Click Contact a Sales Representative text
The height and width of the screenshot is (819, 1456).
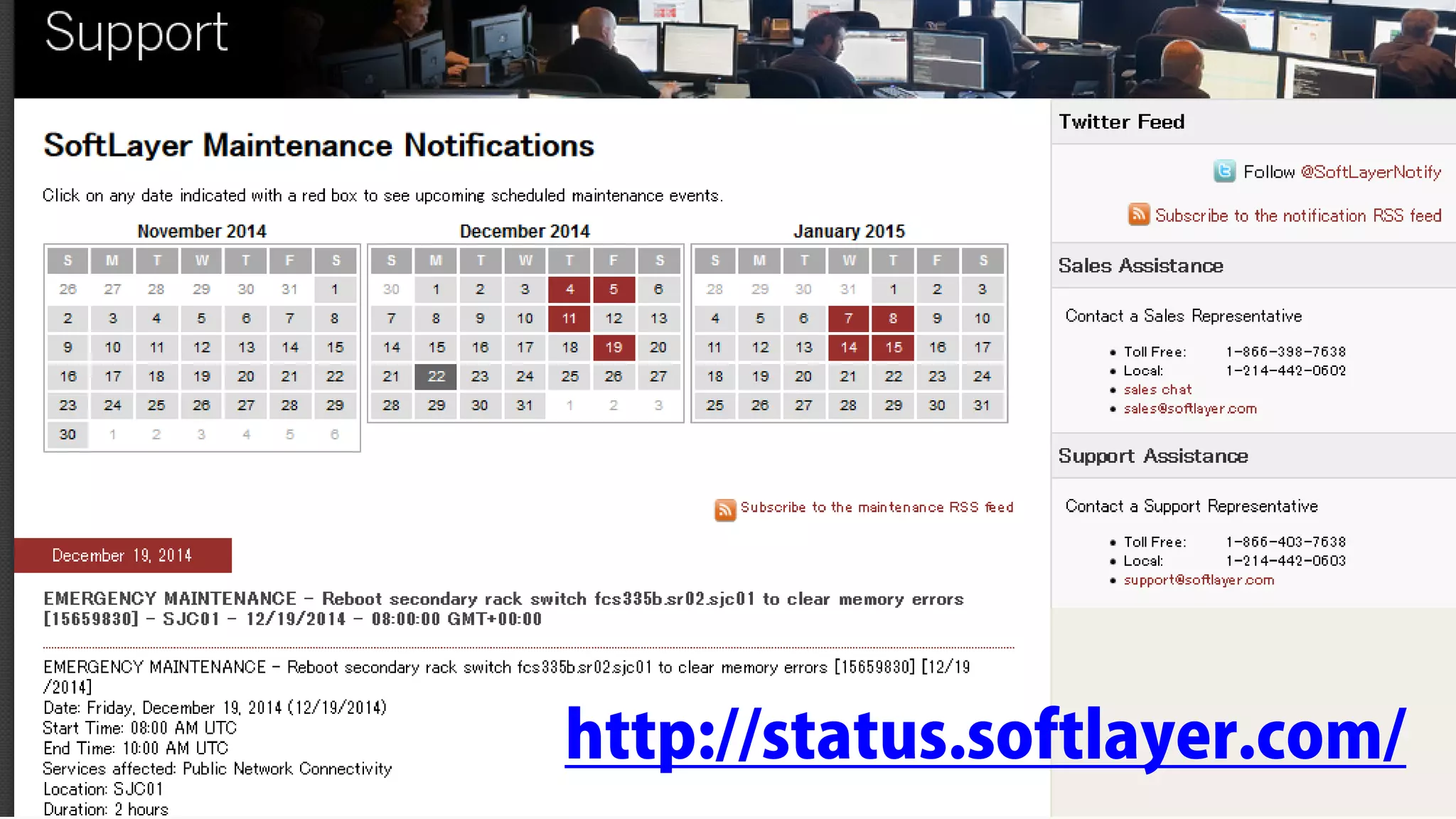(1184, 316)
